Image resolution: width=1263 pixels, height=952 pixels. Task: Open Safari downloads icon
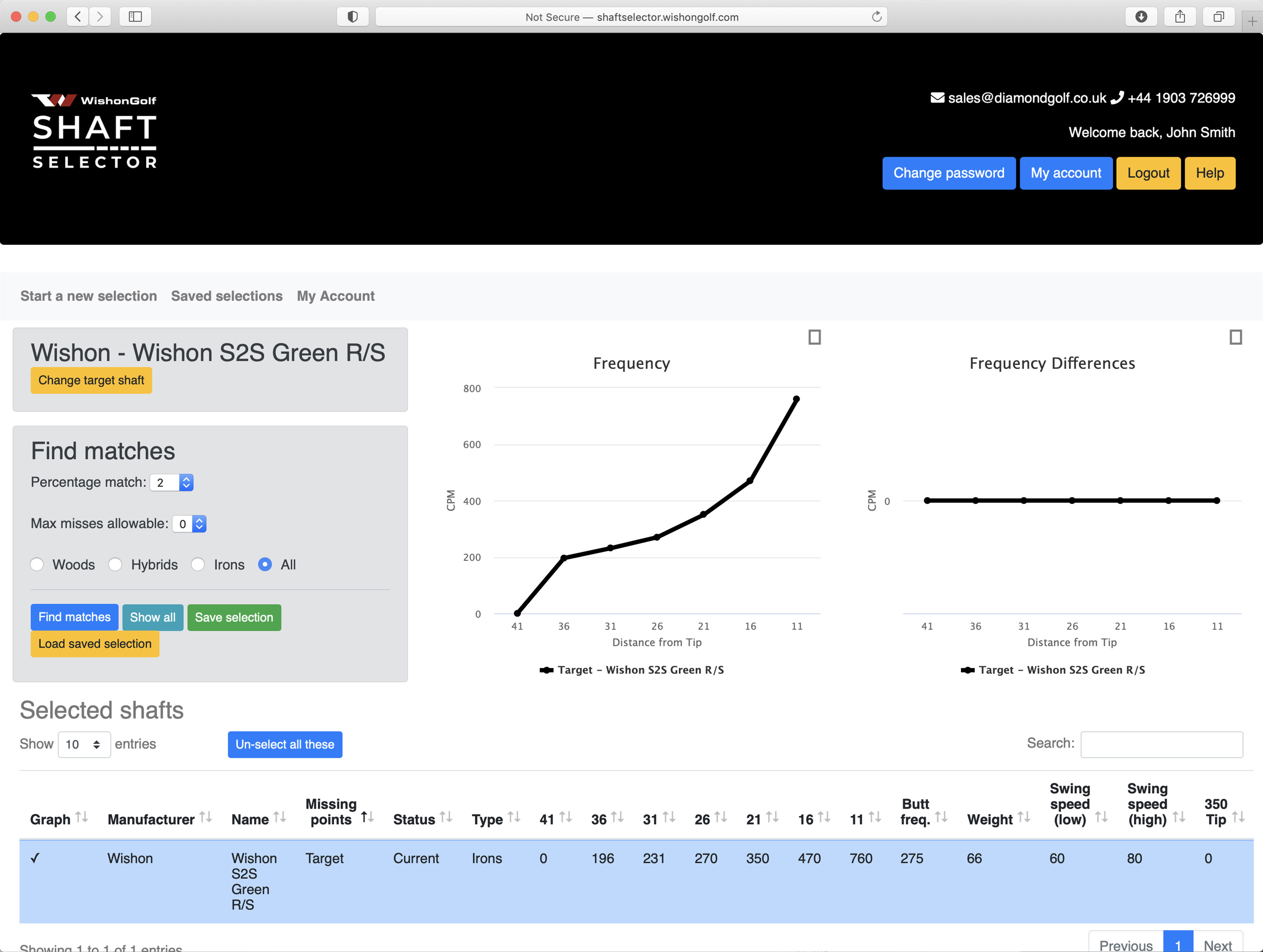pos(1141,16)
